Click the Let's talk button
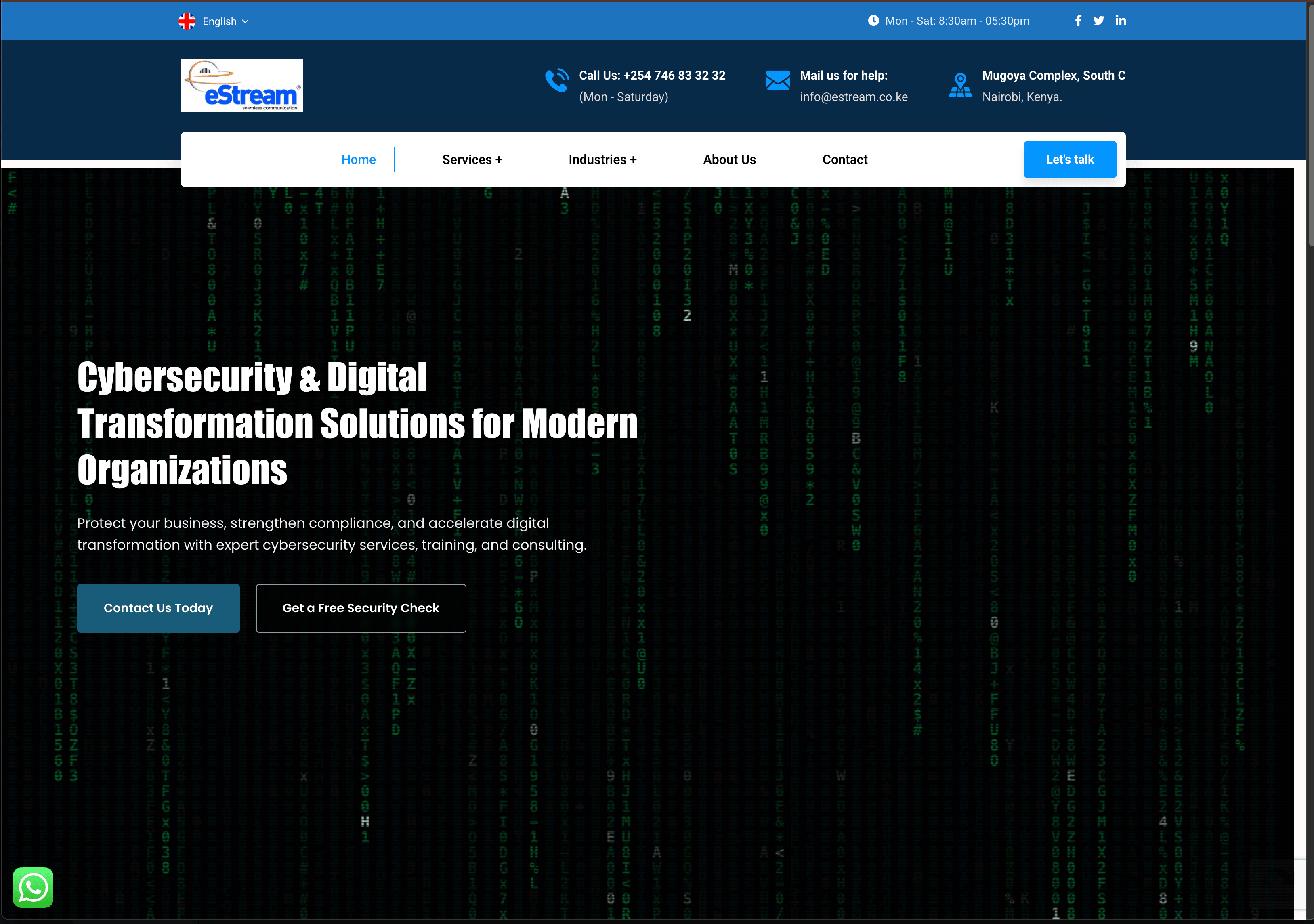This screenshot has height=924, width=1314. tap(1070, 159)
